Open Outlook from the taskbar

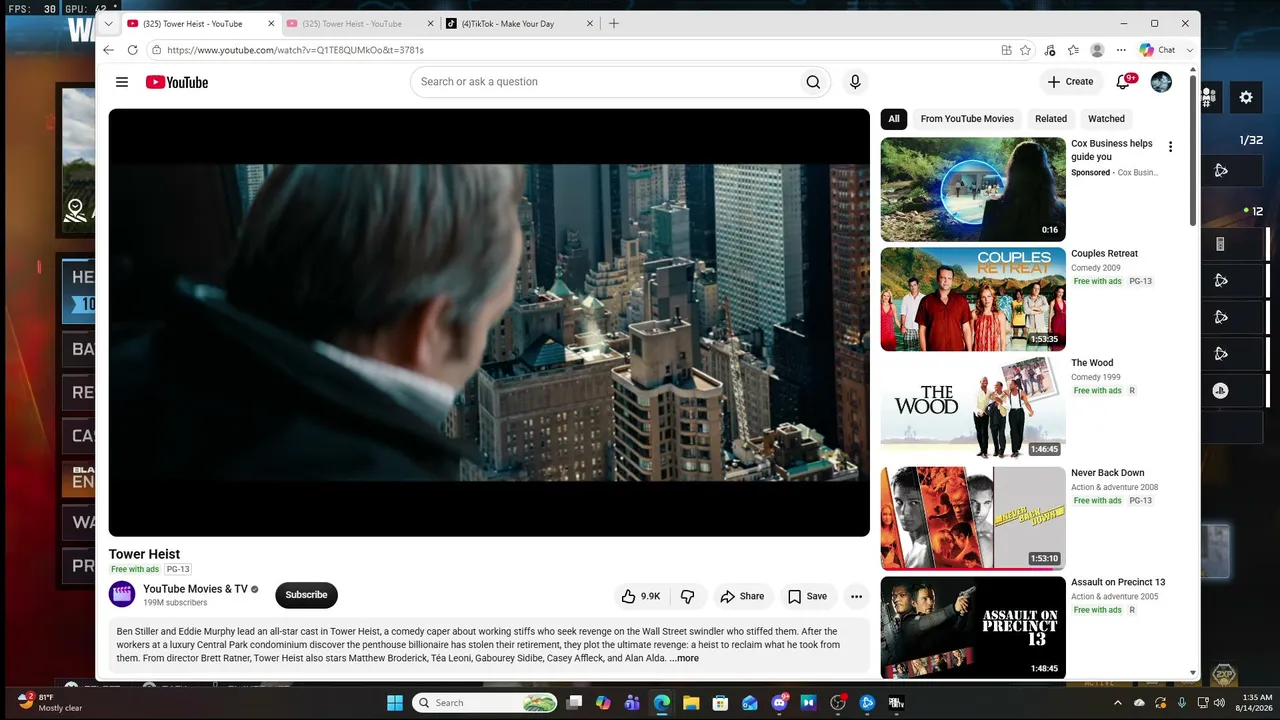[750, 703]
